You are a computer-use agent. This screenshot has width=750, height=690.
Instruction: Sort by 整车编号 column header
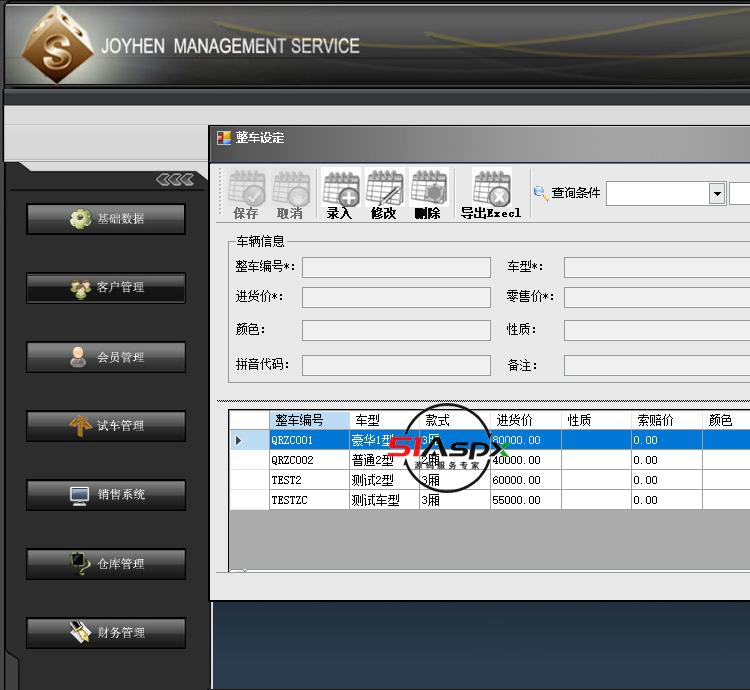[x=309, y=420]
